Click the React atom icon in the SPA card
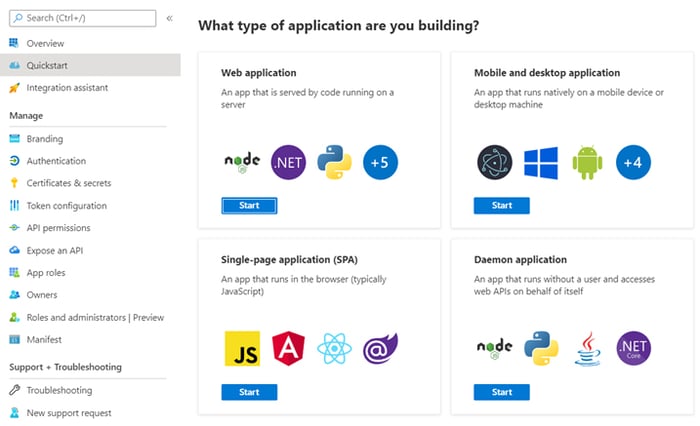The image size is (700, 426). coord(334,349)
